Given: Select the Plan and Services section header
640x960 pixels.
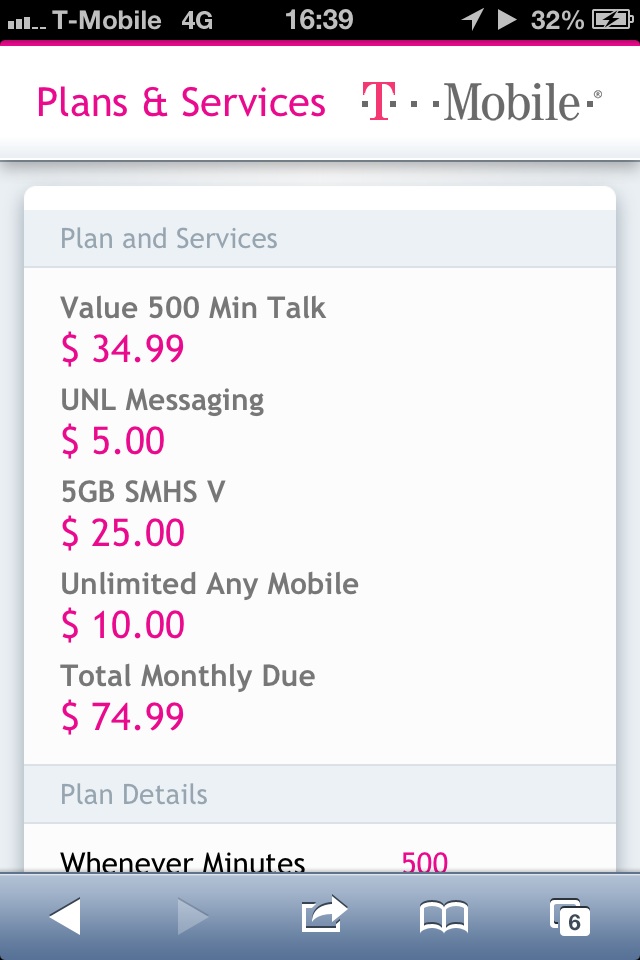Looking at the screenshot, I should click(320, 239).
